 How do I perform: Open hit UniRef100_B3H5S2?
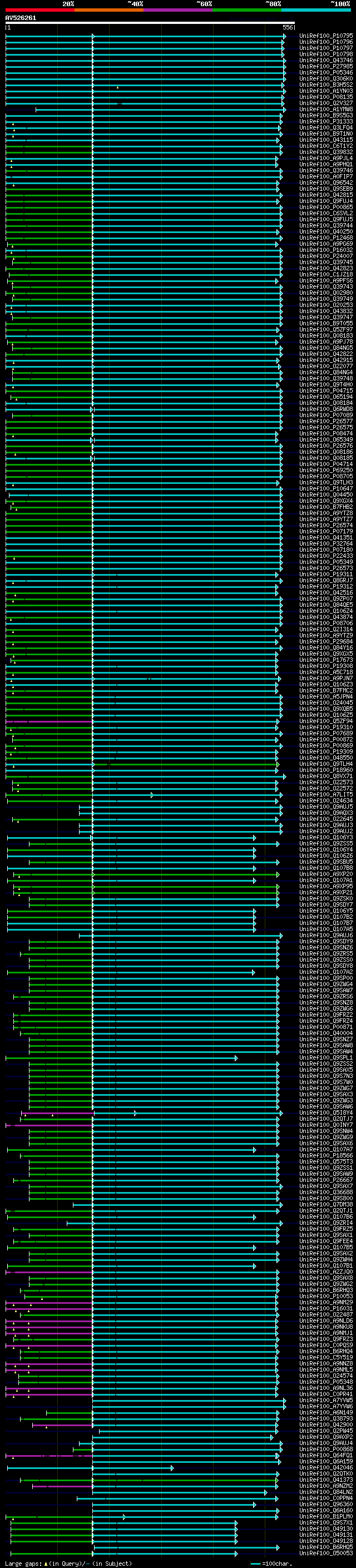(326, 85)
